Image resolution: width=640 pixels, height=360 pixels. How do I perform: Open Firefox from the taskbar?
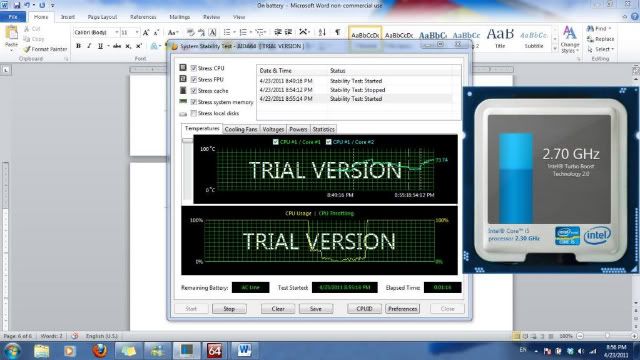point(100,351)
